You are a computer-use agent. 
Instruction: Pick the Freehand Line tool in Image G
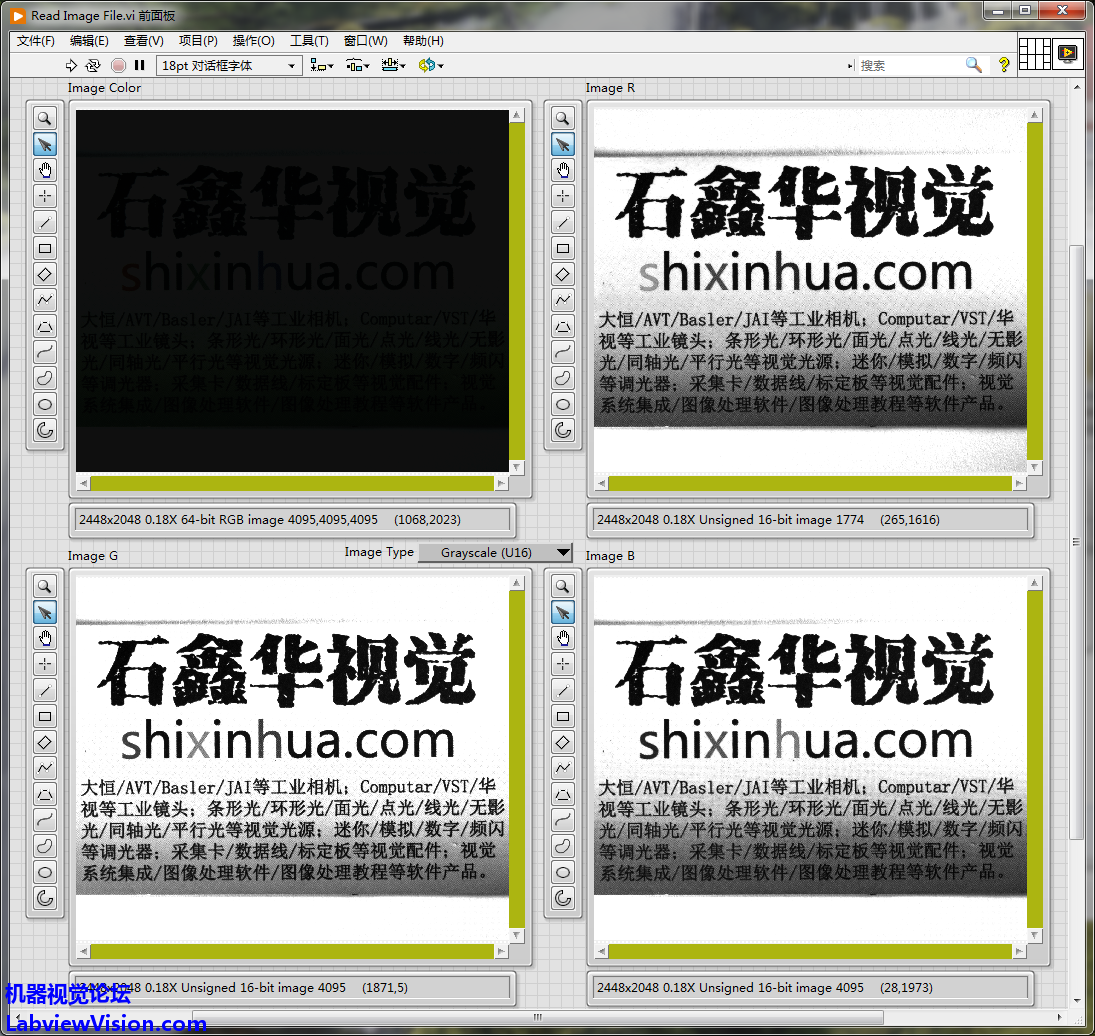click(45, 820)
